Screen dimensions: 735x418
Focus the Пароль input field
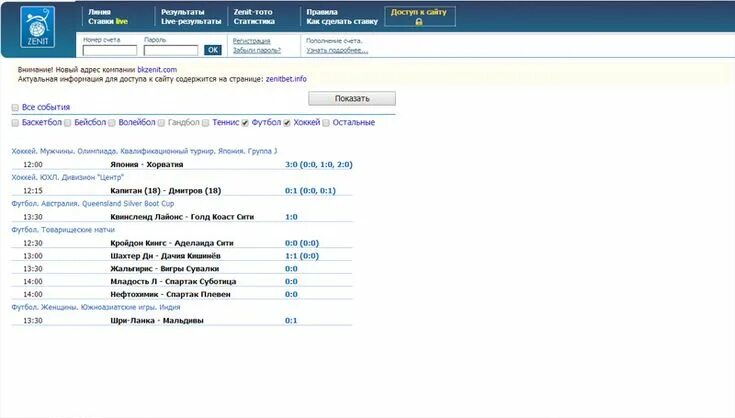[171, 50]
